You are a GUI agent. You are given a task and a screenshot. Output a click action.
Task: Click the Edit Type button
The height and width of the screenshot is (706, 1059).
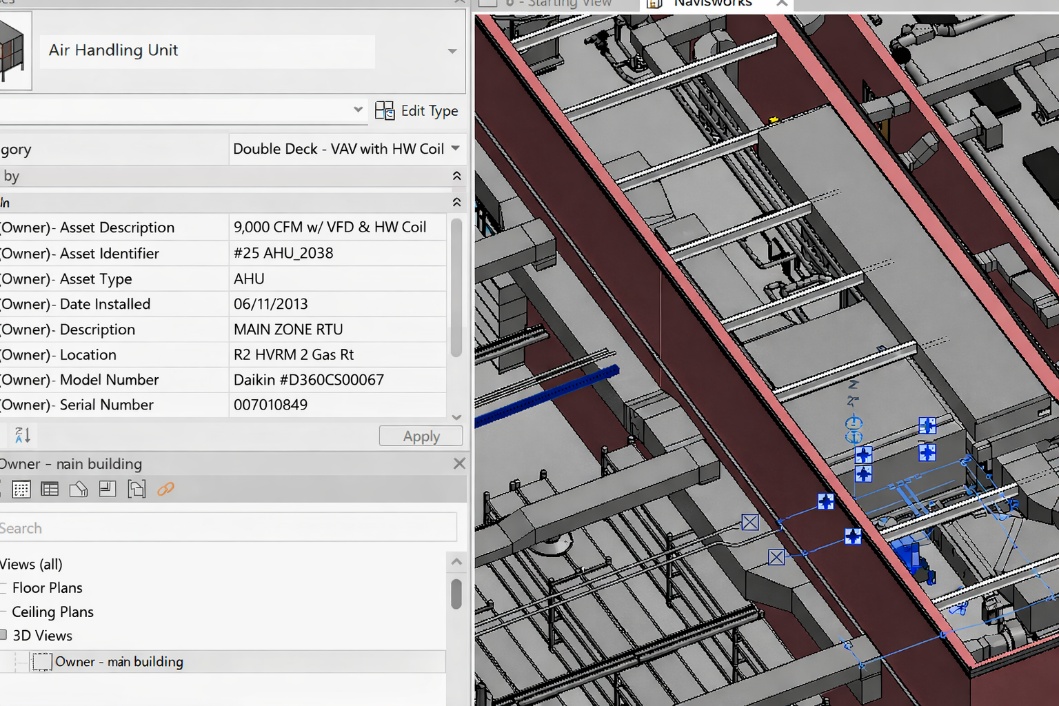416,111
